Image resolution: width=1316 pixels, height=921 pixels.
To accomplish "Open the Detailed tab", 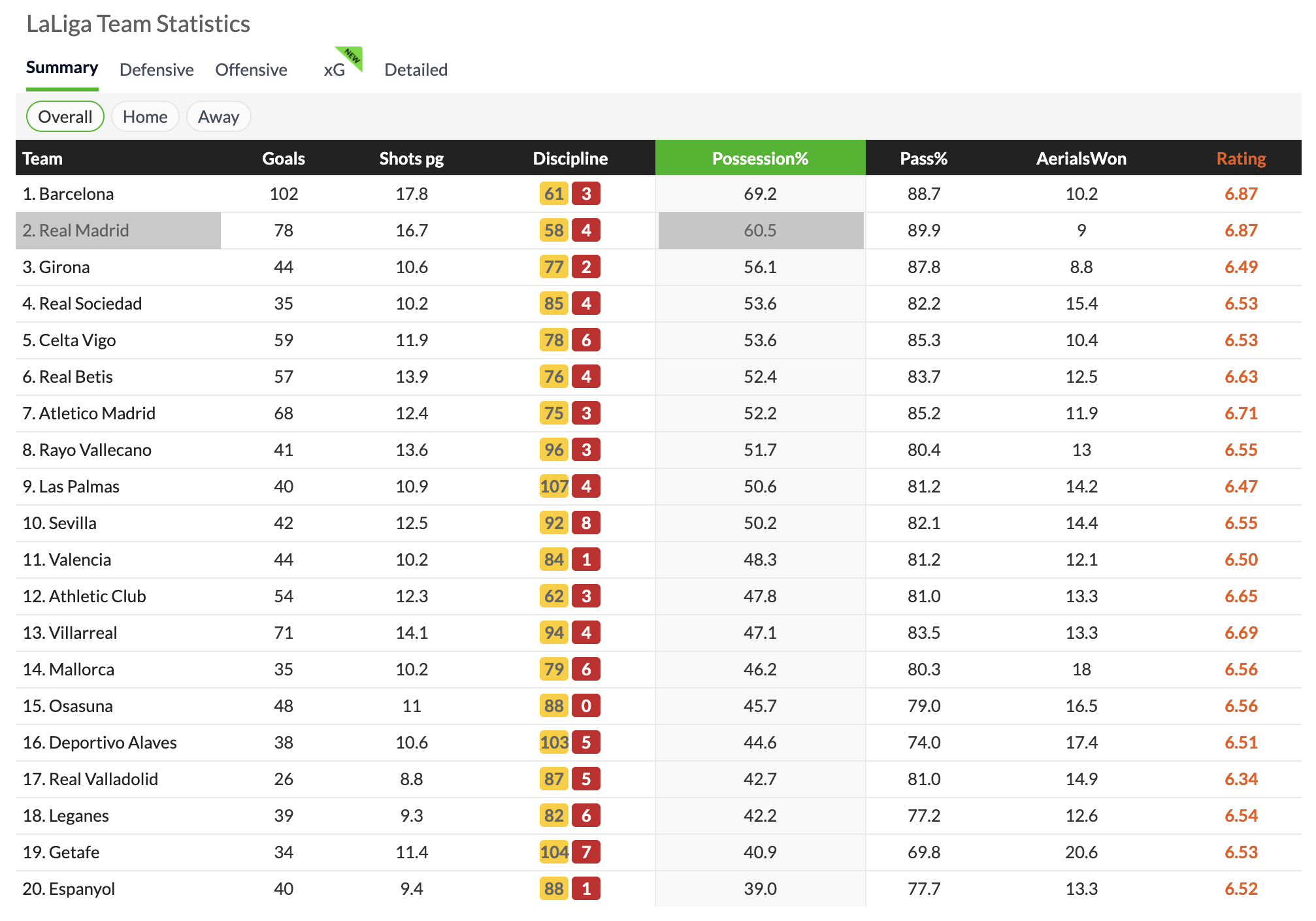I will (x=416, y=70).
